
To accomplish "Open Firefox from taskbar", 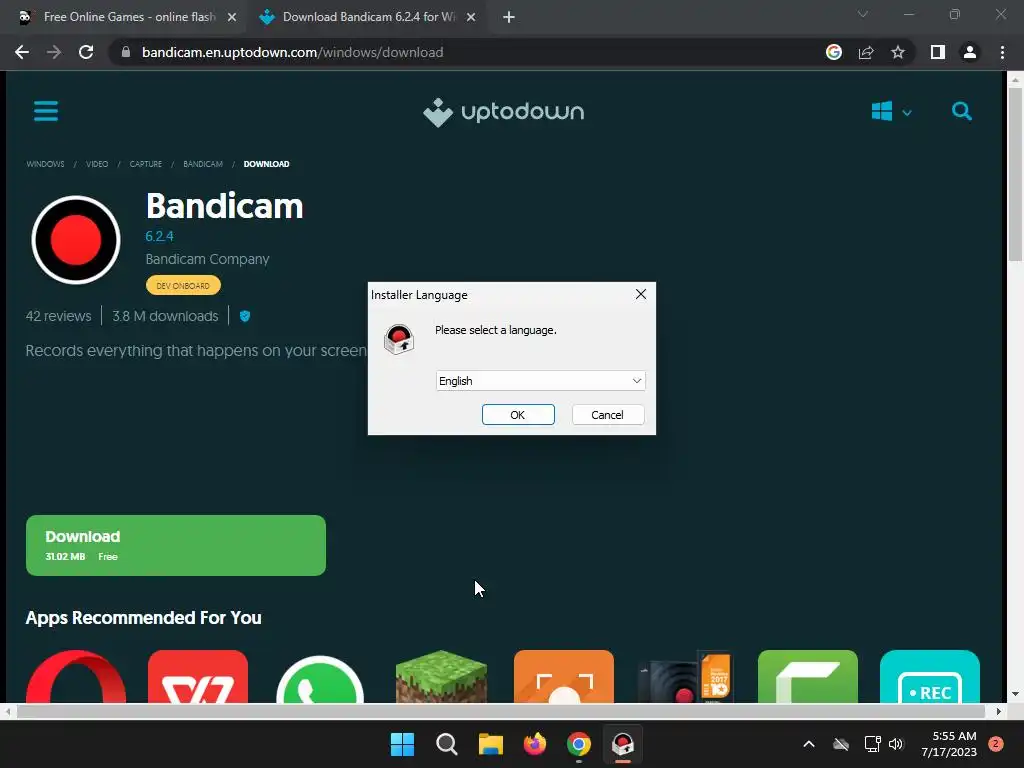I will point(535,744).
